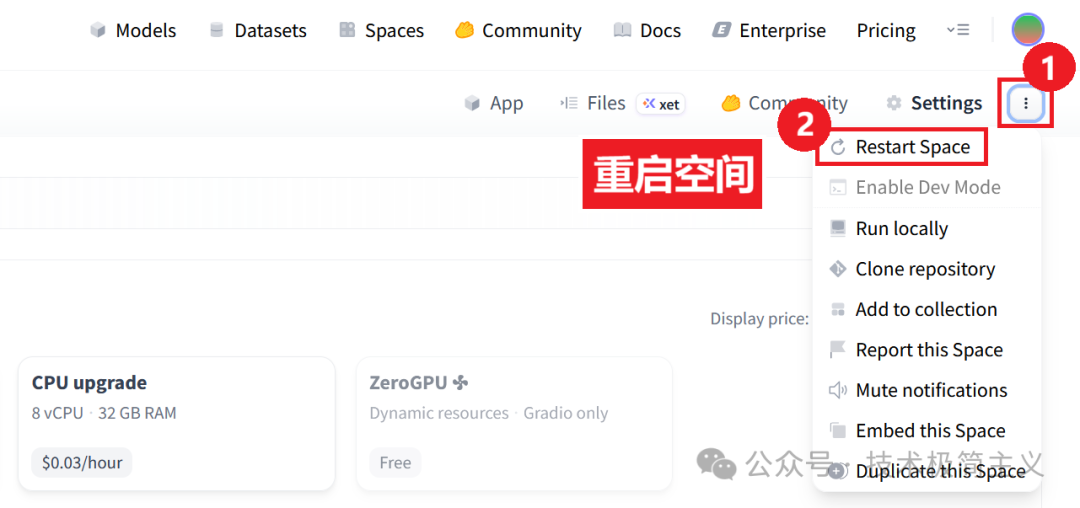This screenshot has width=1080, height=508.
Task: Choose Embed this Space
Action: click(x=926, y=431)
